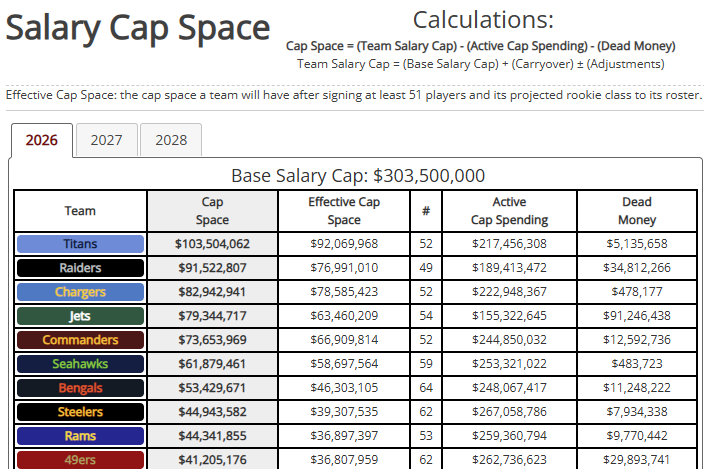Open the Seahawks team link

[x=80, y=364]
